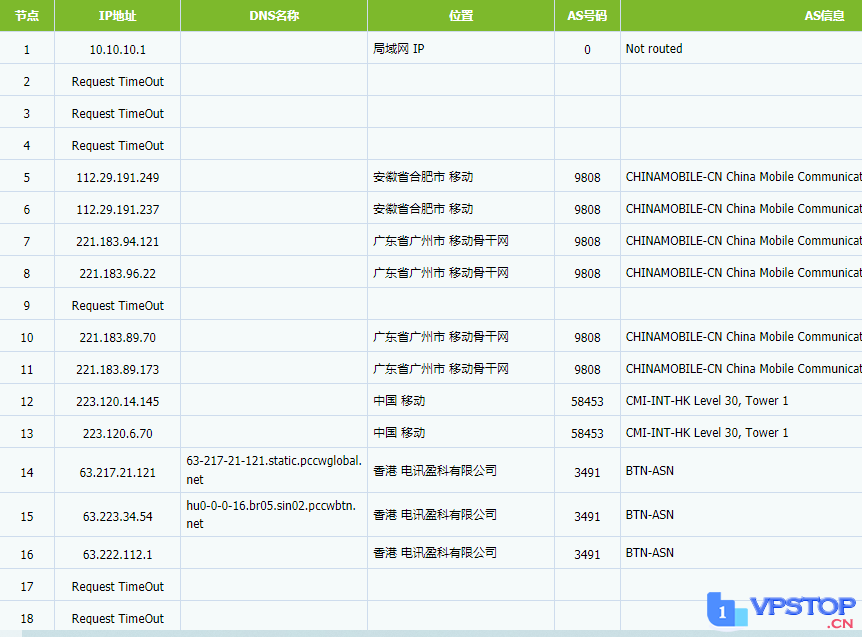Click Request TimeOut in node 3 row

pyautogui.click(x=118, y=113)
